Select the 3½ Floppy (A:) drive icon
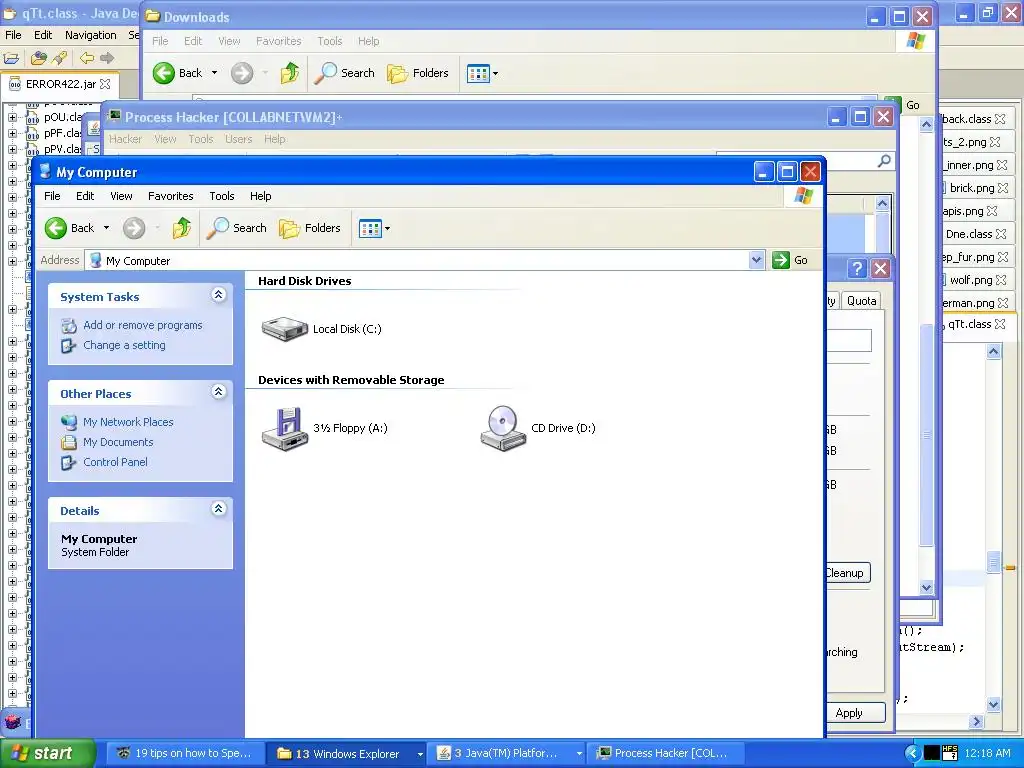 click(285, 428)
